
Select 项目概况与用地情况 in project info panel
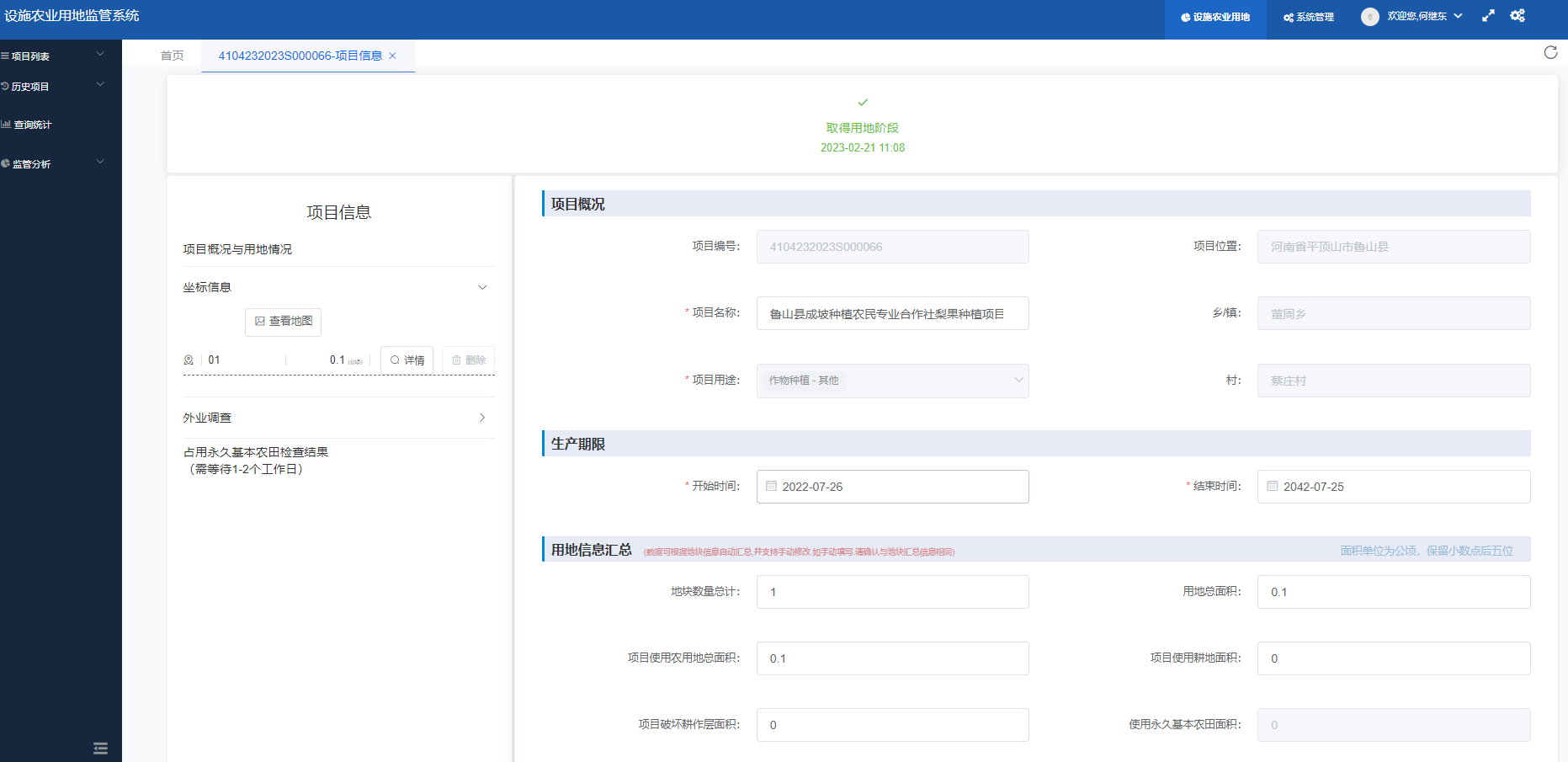pos(237,249)
